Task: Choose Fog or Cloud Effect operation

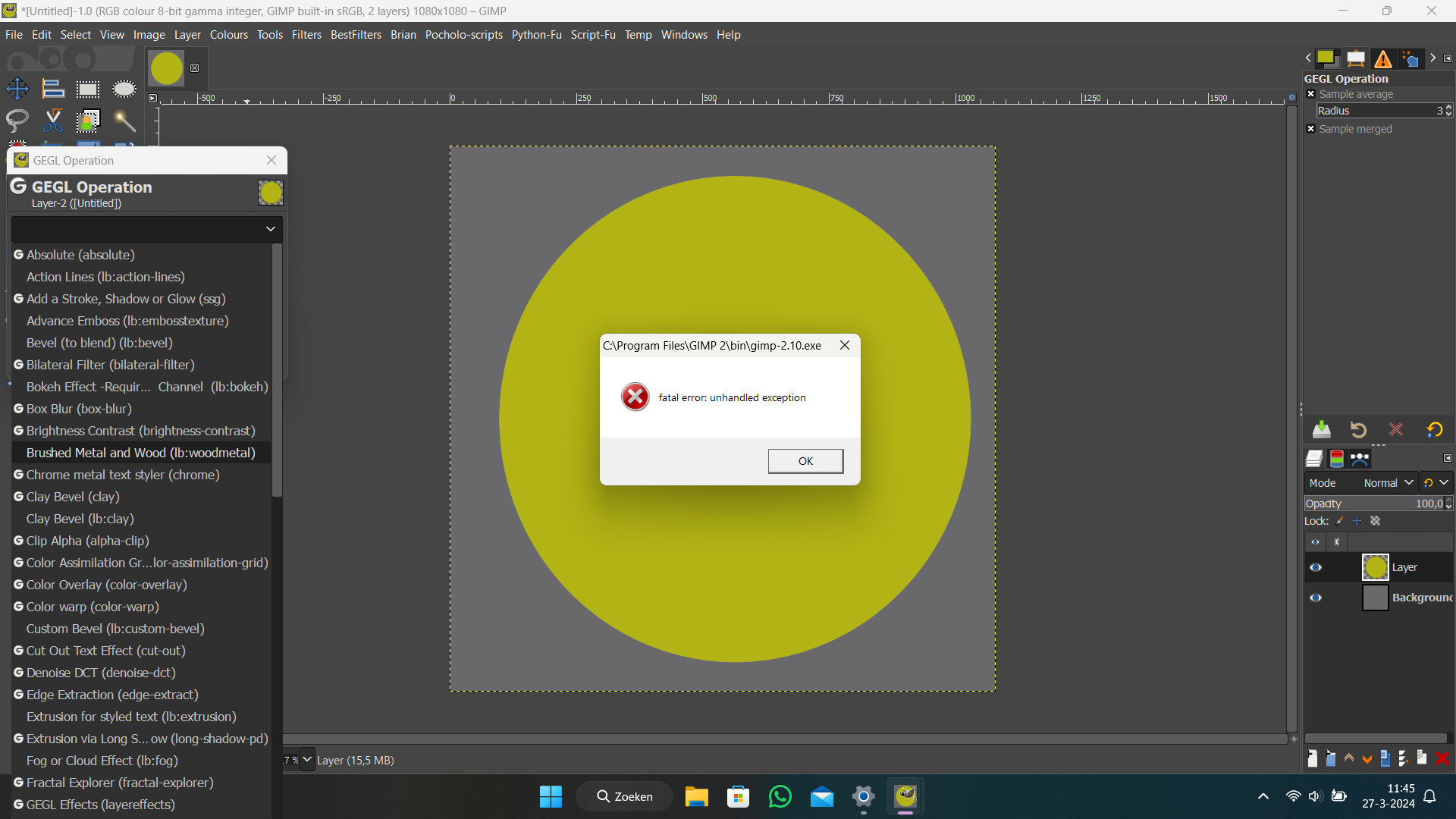Action: [x=141, y=761]
